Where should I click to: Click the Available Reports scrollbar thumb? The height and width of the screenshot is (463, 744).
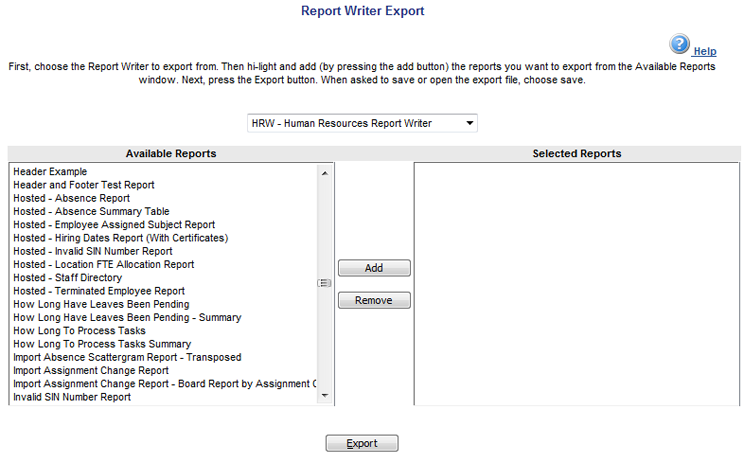324,283
